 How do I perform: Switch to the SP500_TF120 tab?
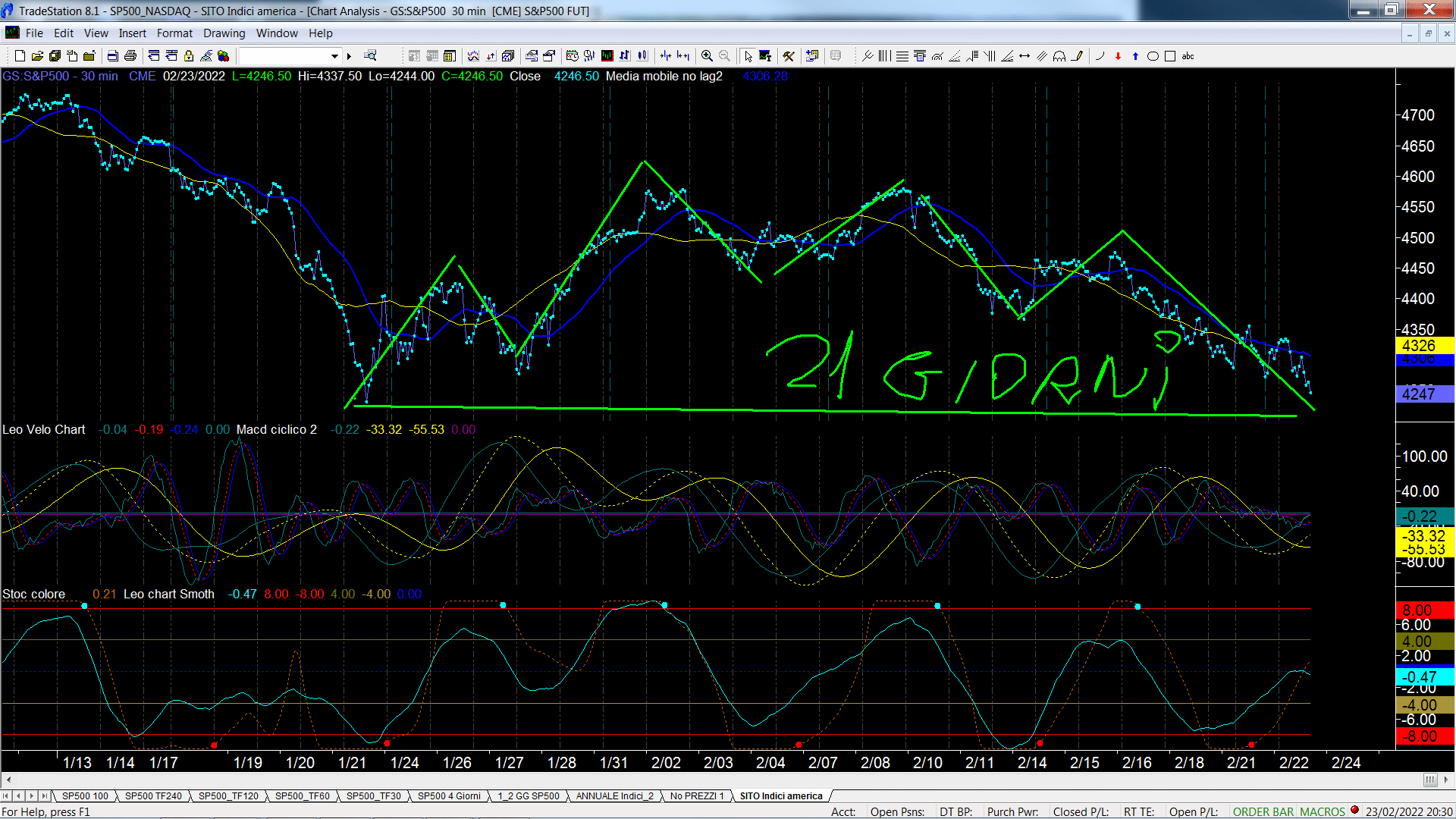pyautogui.click(x=228, y=795)
